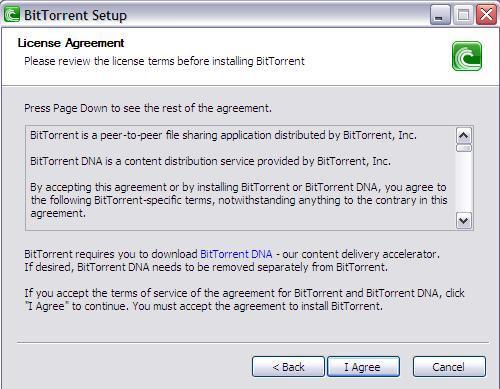
Task: Click the license text scroll-up arrow
Action: click(x=464, y=136)
